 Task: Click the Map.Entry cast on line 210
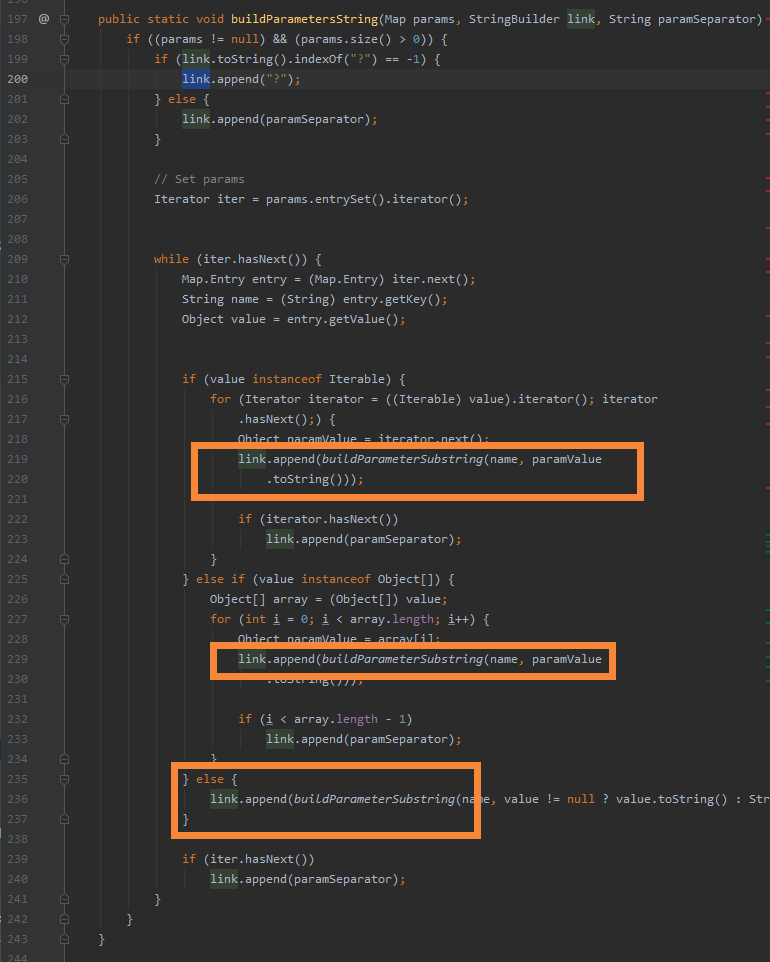click(x=346, y=279)
